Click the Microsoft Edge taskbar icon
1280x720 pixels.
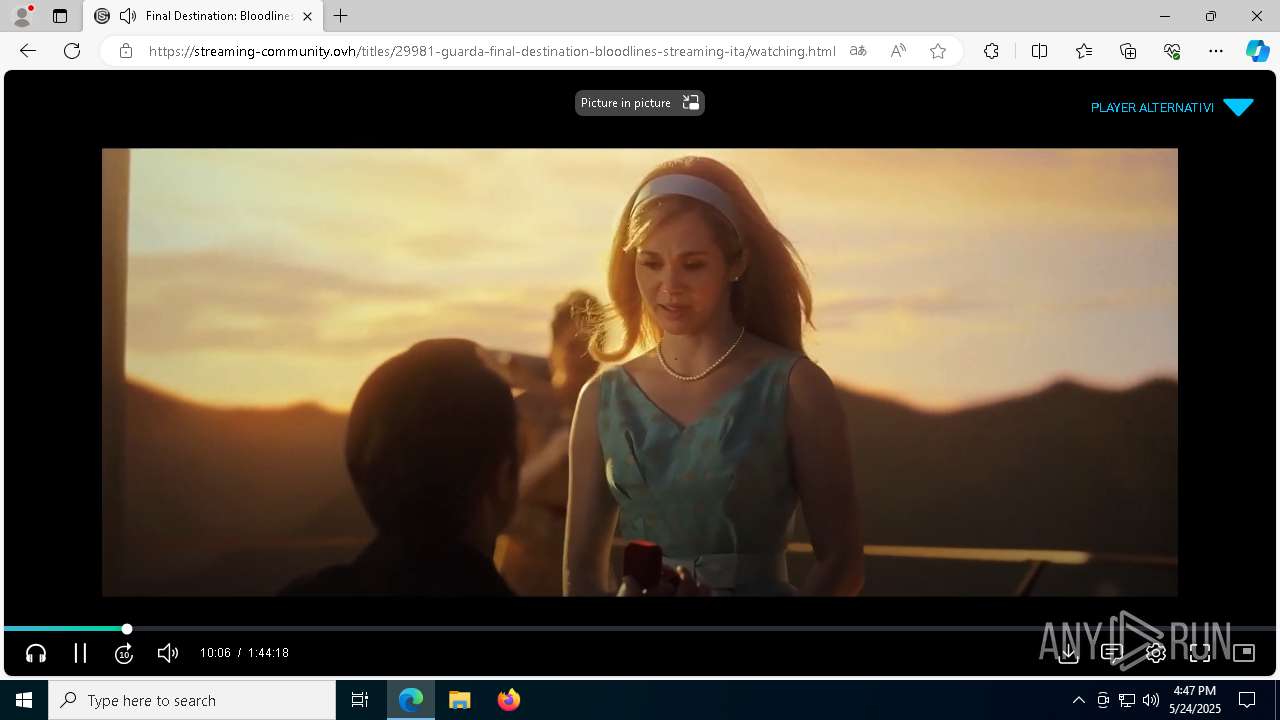click(411, 700)
